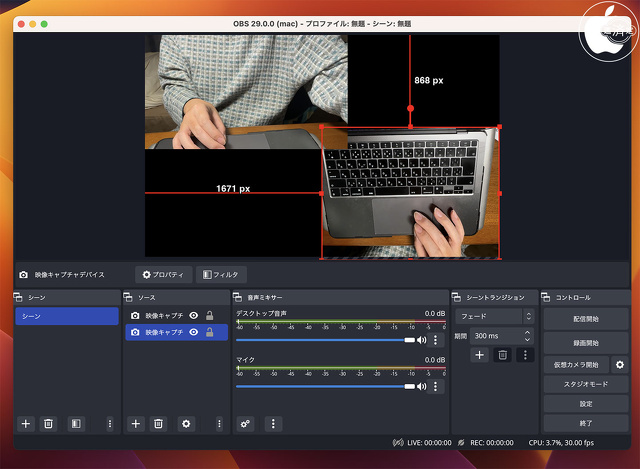Delete the selected scene with trash icon
The image size is (640, 469).
pyautogui.click(x=48, y=424)
